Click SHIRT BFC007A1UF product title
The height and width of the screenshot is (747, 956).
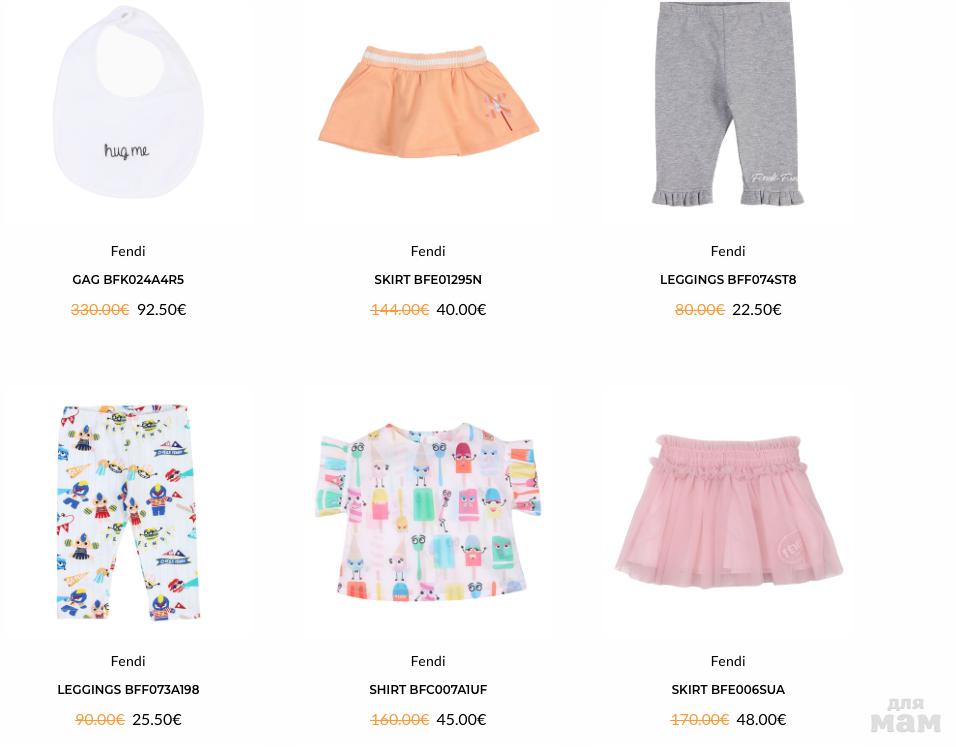[428, 690]
